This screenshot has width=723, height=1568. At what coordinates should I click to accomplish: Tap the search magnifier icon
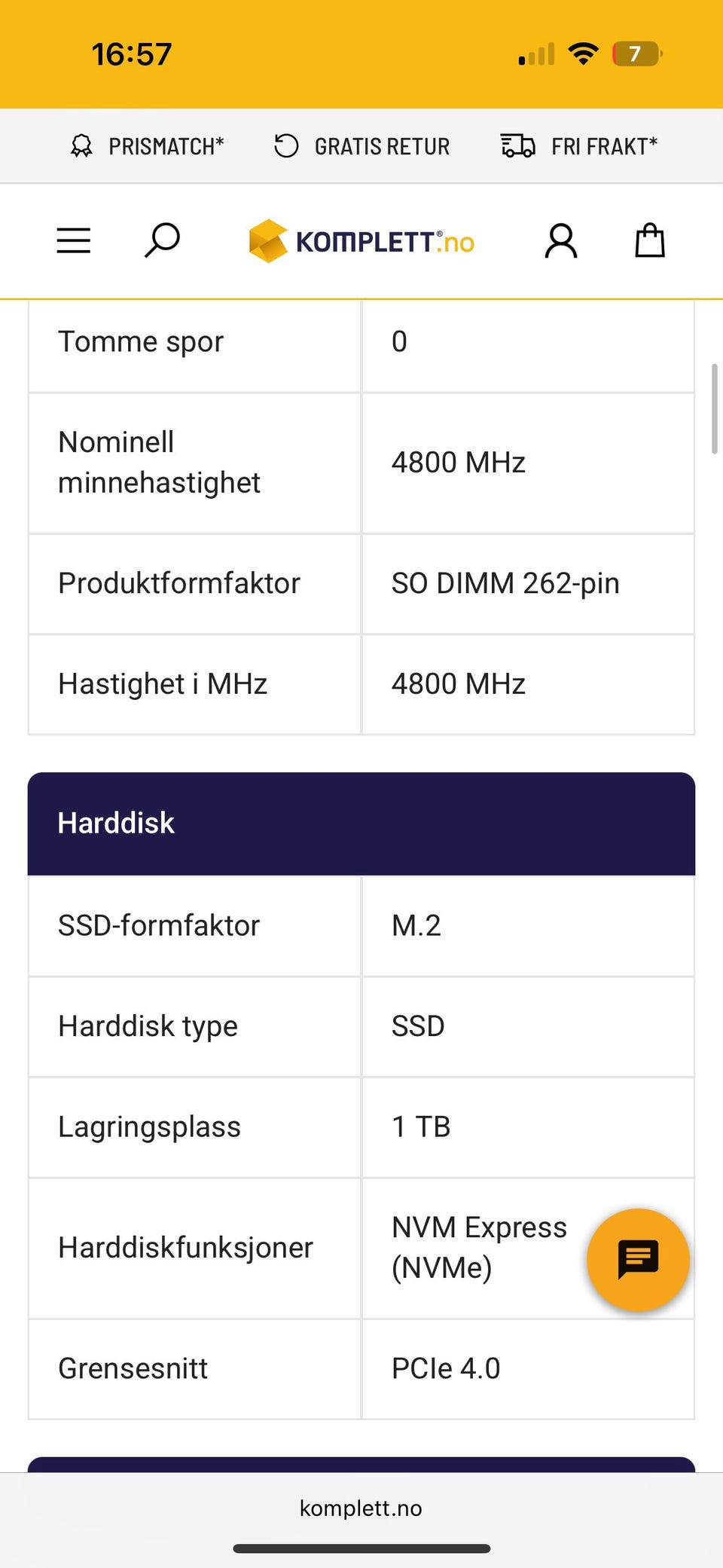pyautogui.click(x=162, y=241)
